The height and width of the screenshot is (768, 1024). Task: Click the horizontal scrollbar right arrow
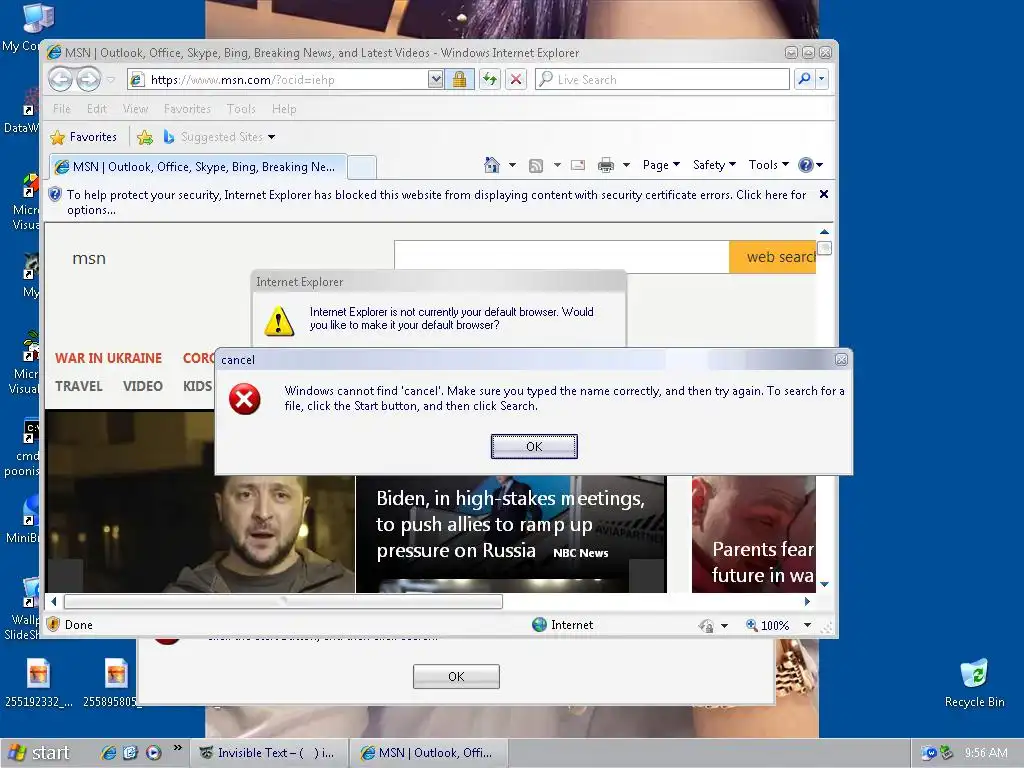807,601
